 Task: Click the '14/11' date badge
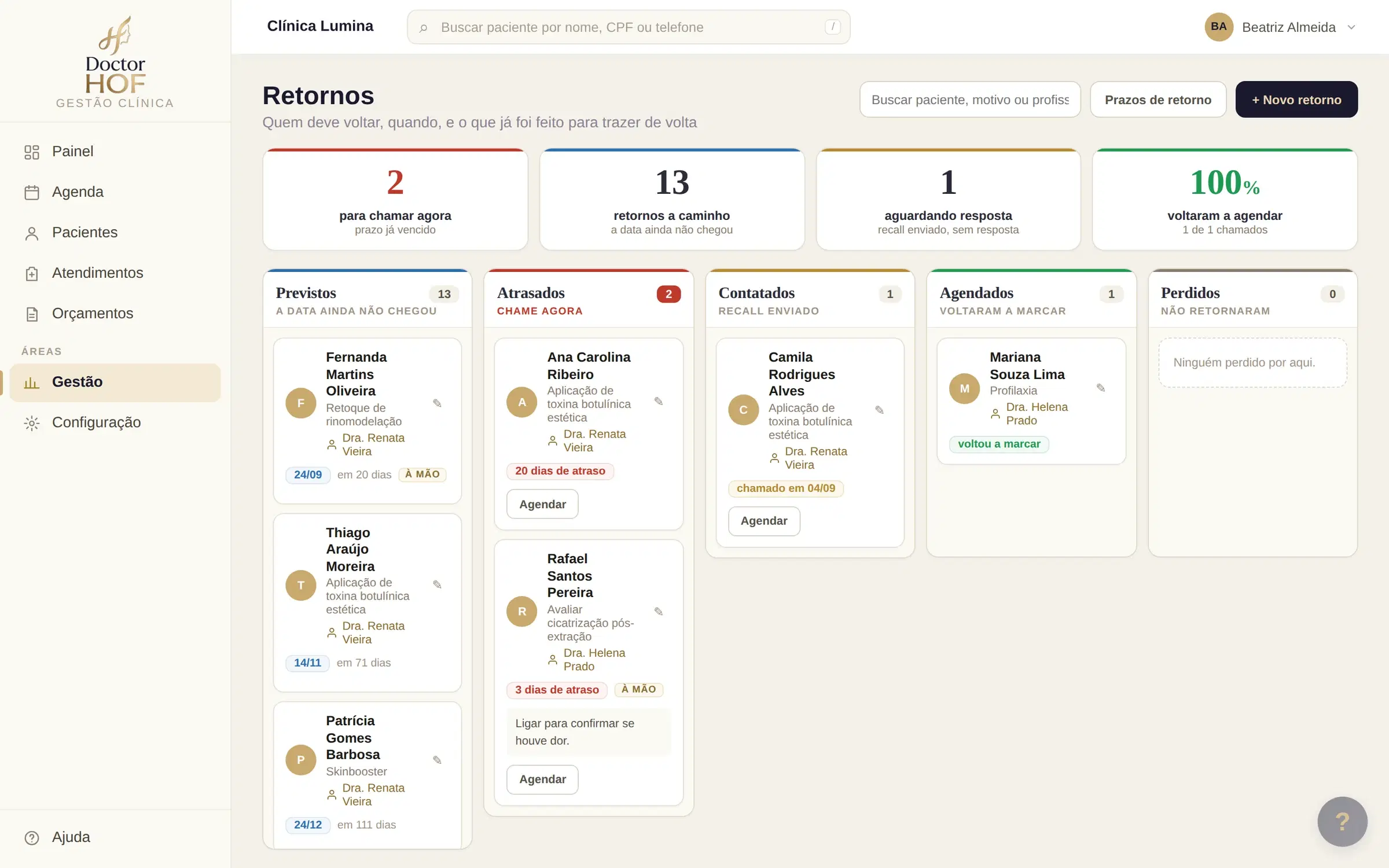307,663
